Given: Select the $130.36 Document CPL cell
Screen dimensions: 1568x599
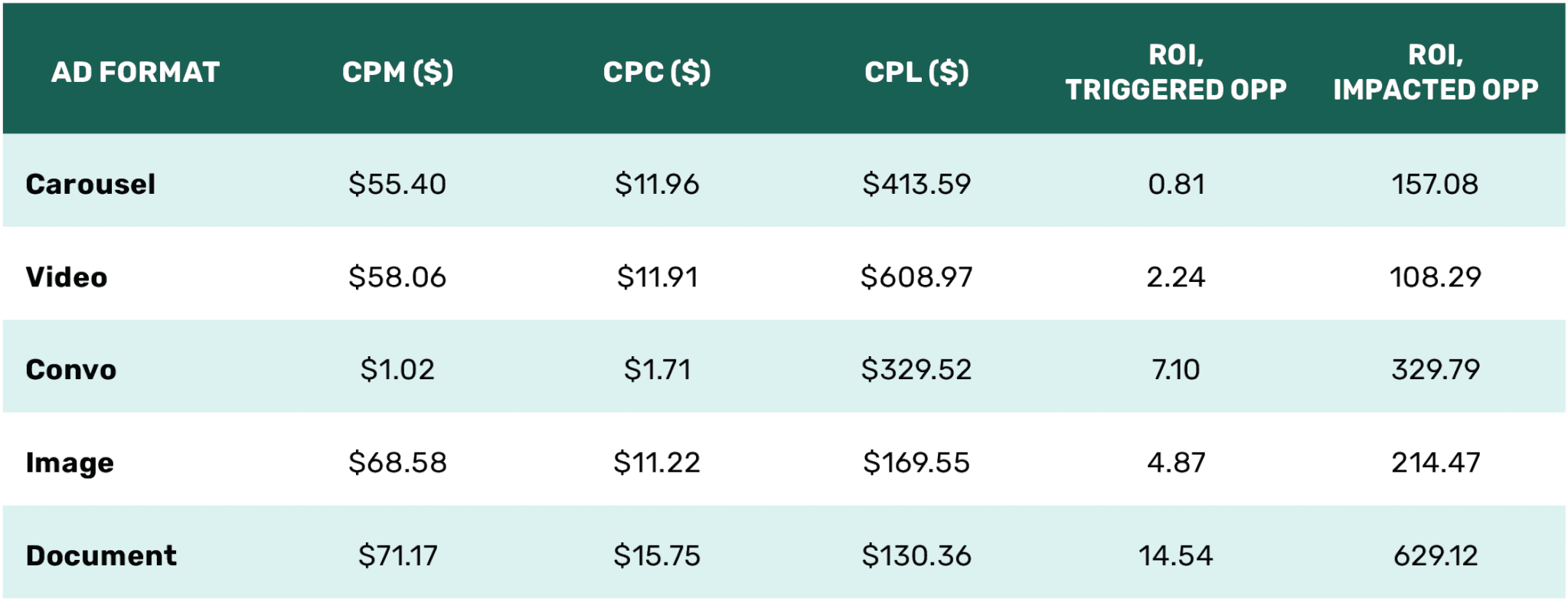Looking at the screenshot, I should 916,555.
